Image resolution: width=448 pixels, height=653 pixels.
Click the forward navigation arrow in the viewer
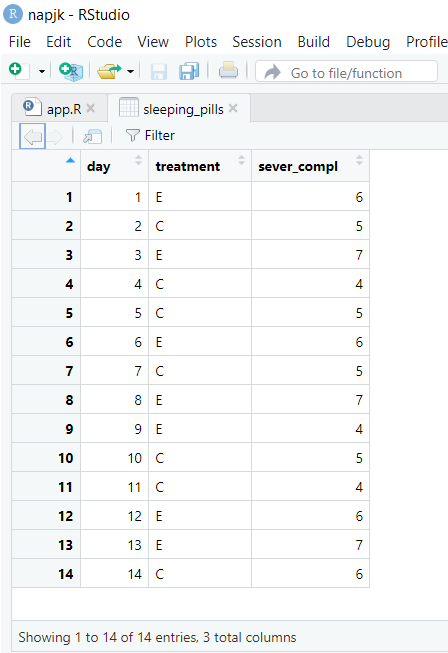(x=55, y=136)
